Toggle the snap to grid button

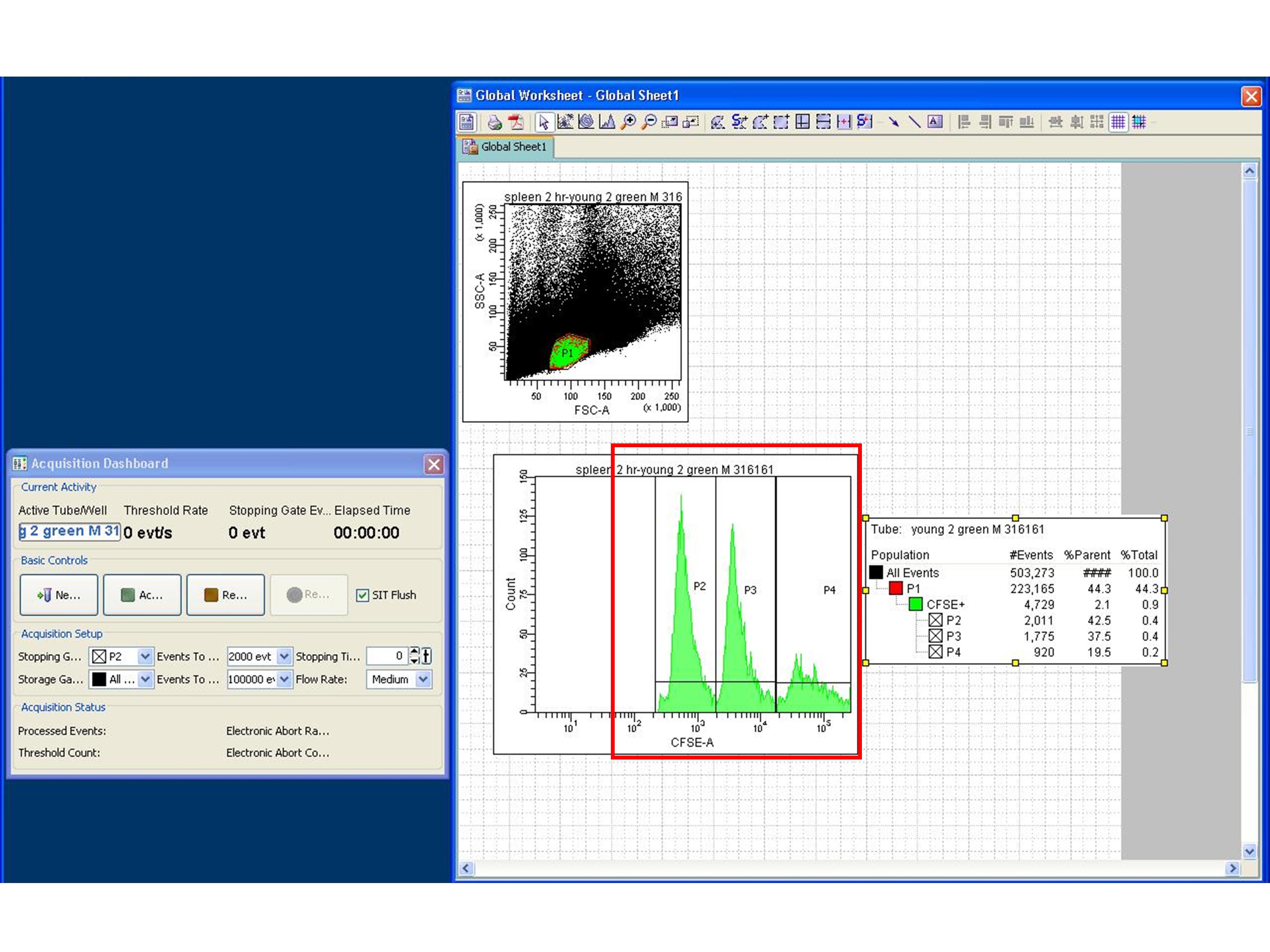coord(1139,122)
